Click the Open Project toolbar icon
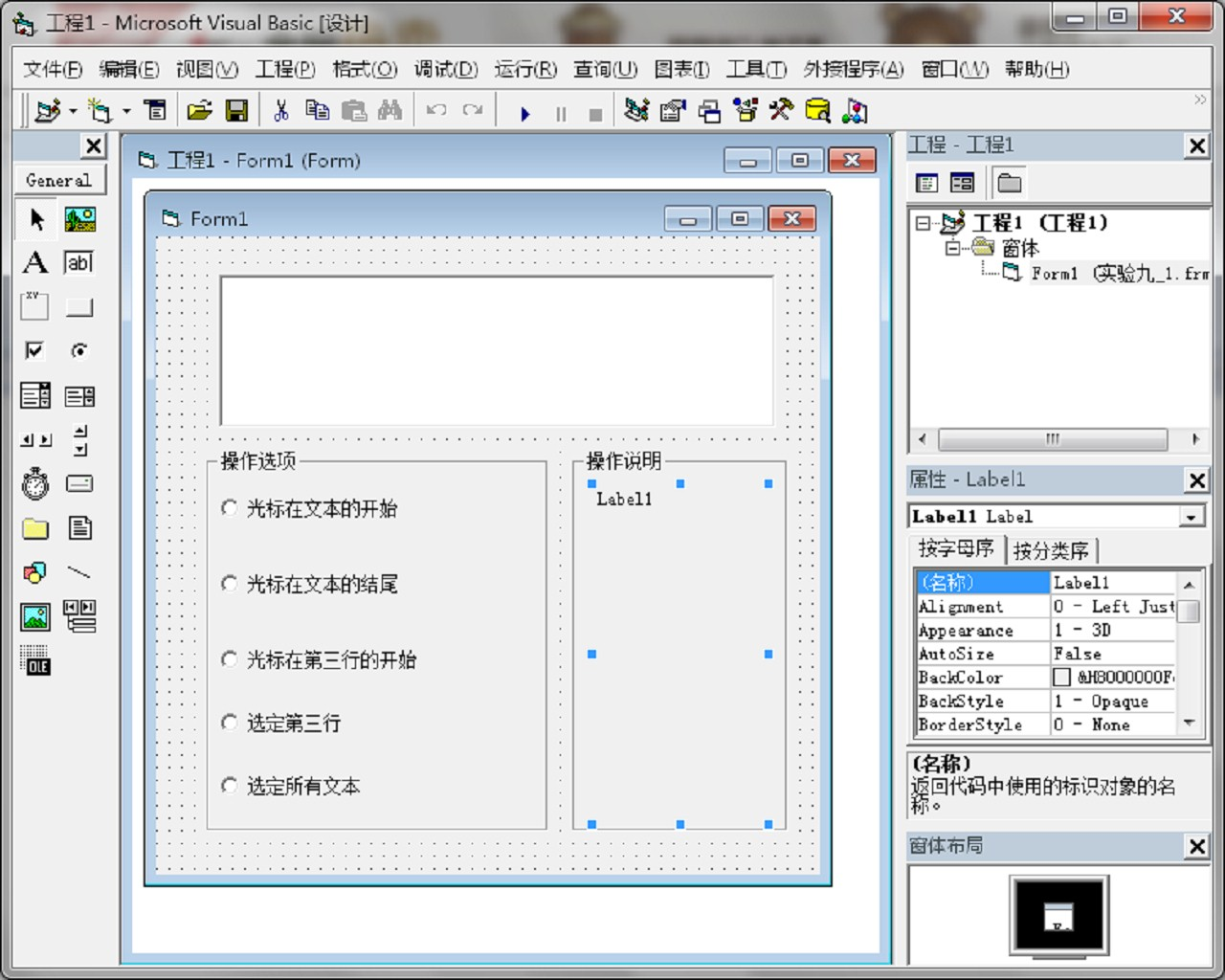This screenshot has width=1225, height=980. coord(199,111)
